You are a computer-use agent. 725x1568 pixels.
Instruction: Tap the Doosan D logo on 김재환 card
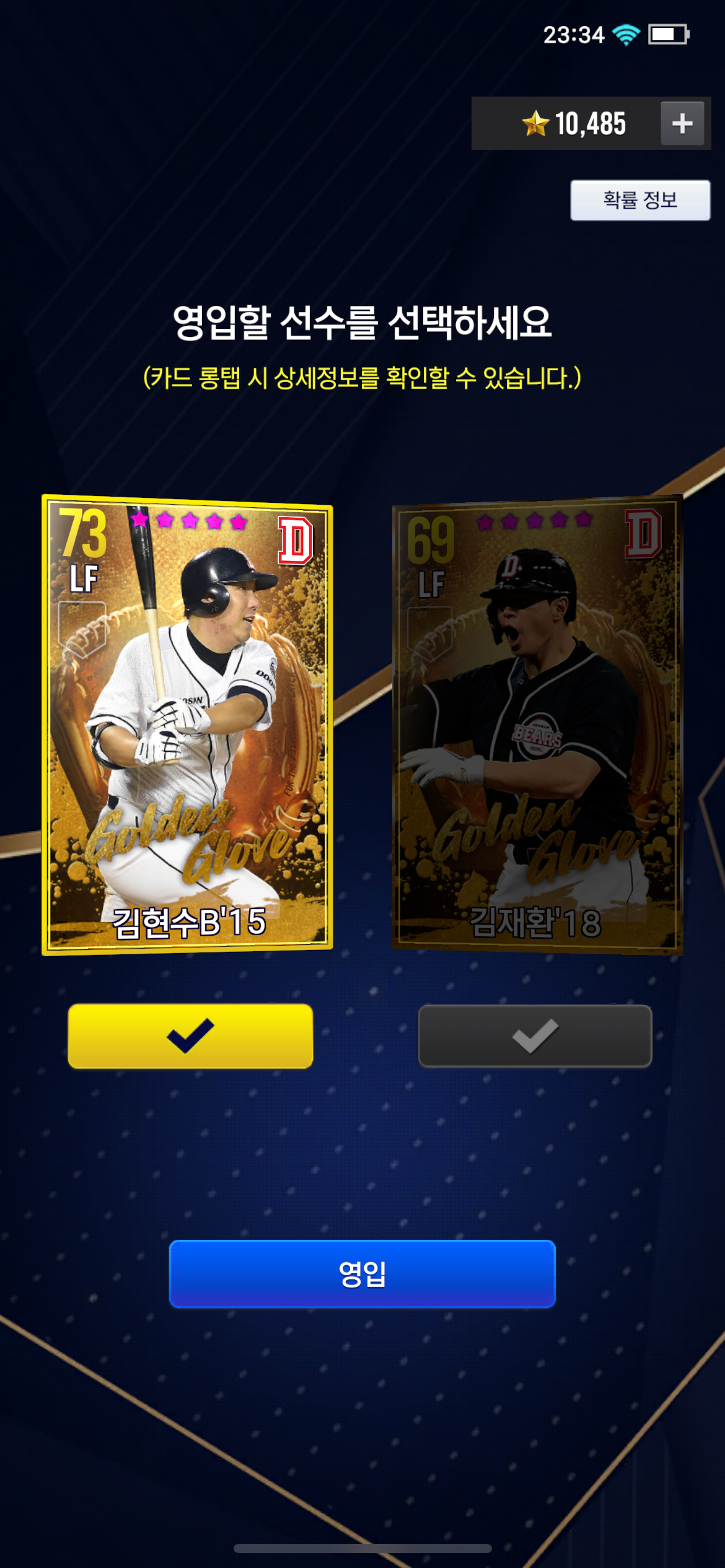(643, 534)
